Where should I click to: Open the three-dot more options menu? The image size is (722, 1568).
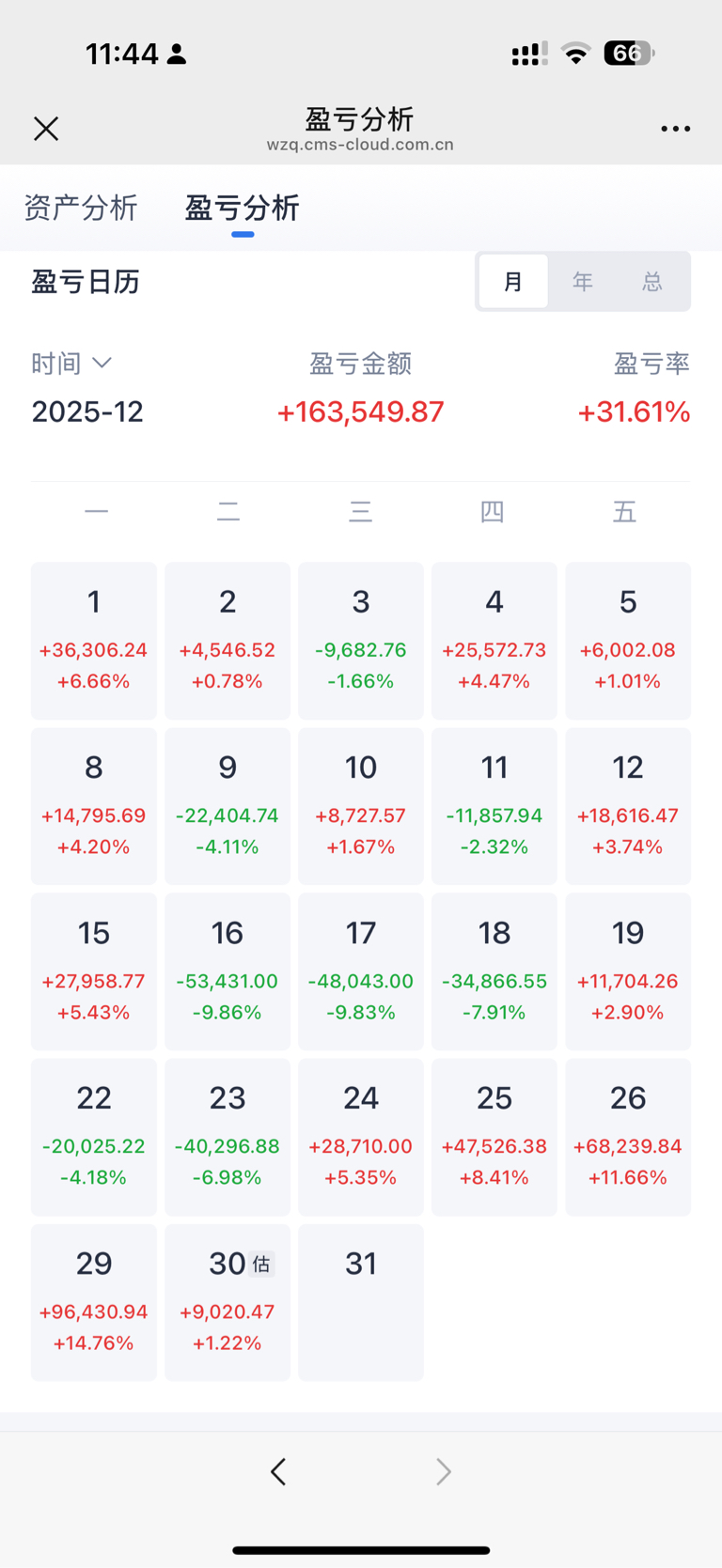pos(675,129)
